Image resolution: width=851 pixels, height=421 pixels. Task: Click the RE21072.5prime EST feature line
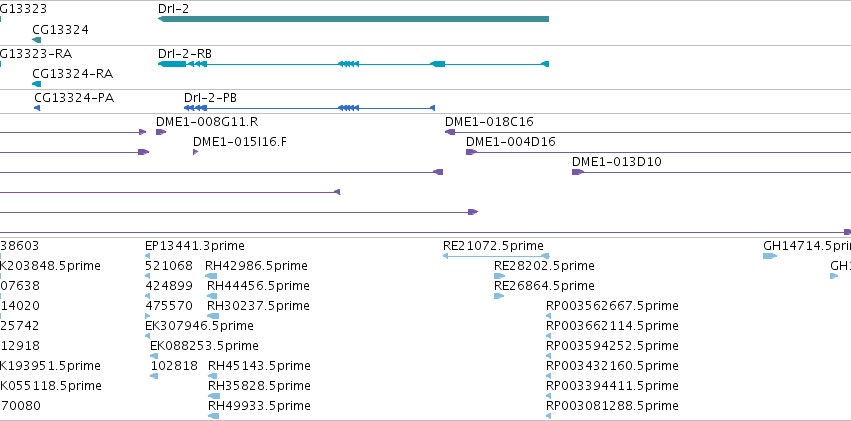(x=496, y=256)
